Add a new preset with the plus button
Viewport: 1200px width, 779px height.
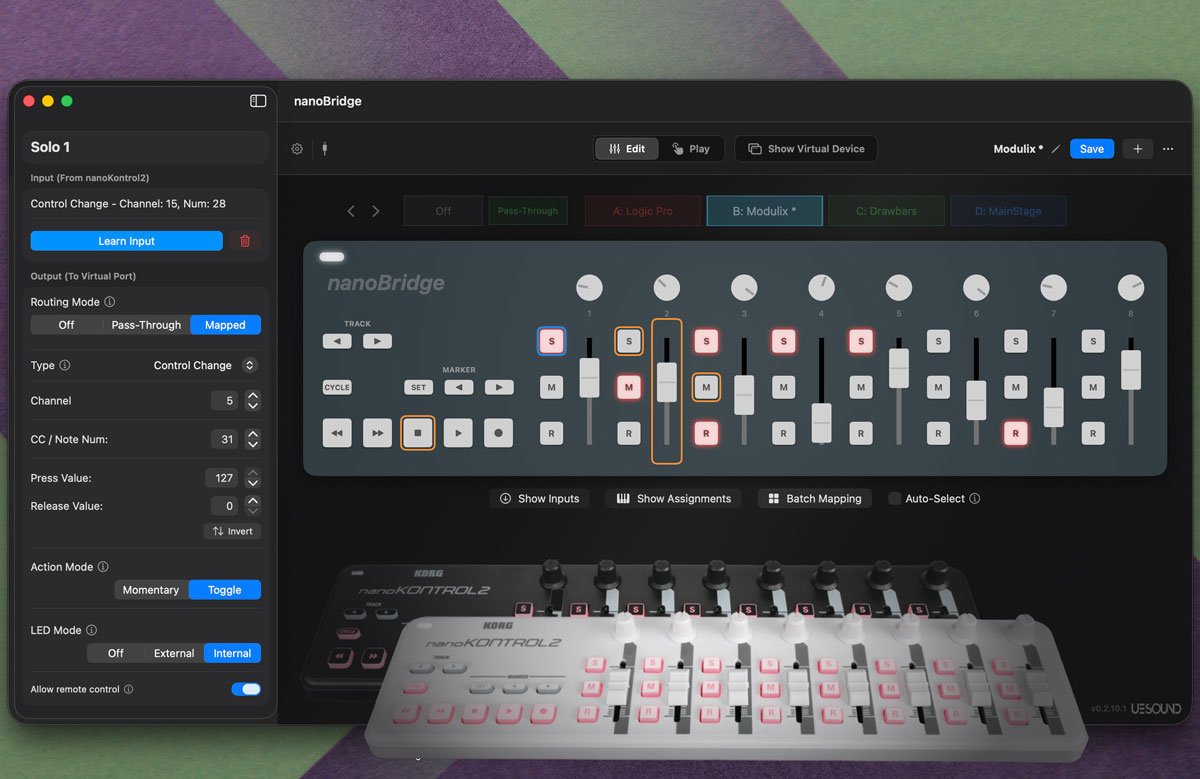point(1137,149)
